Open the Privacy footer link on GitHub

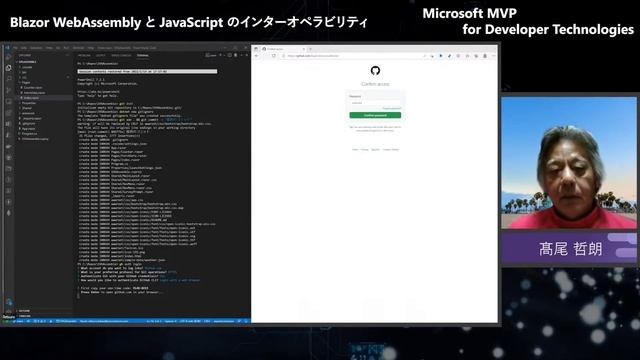pyautogui.click(x=364, y=149)
